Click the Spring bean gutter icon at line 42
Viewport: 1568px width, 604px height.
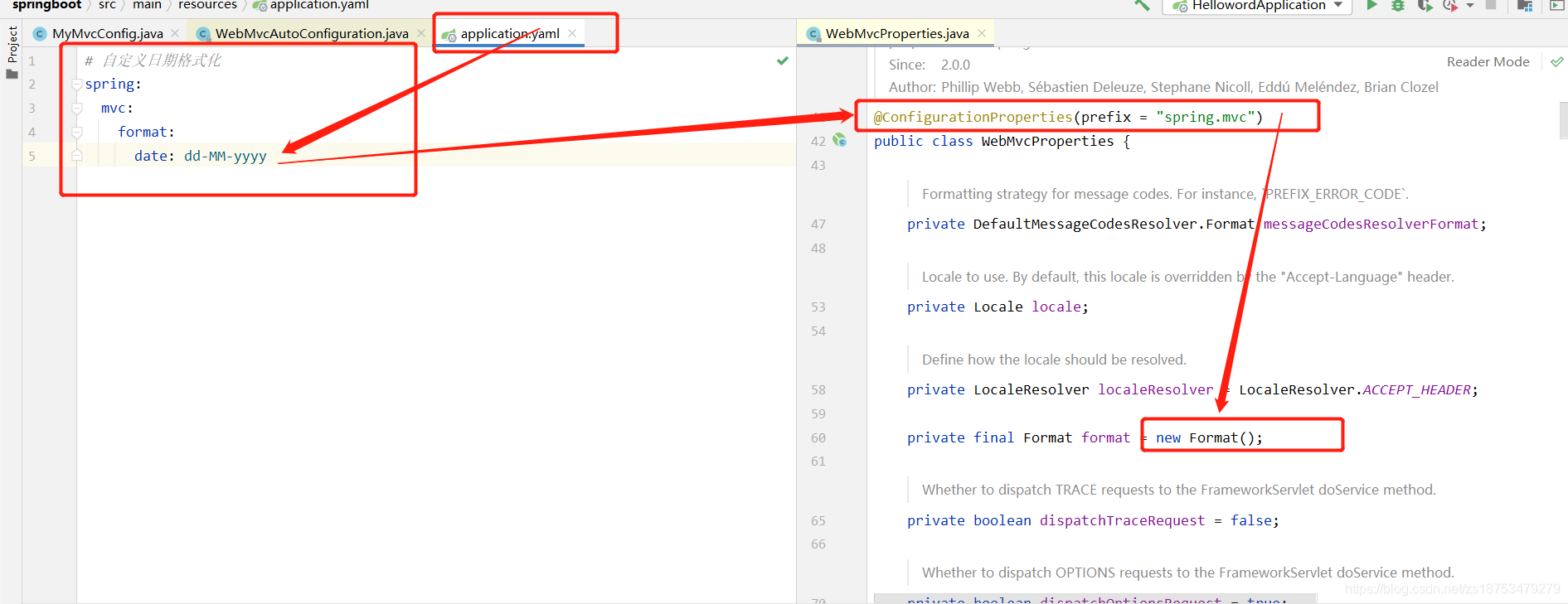(840, 141)
